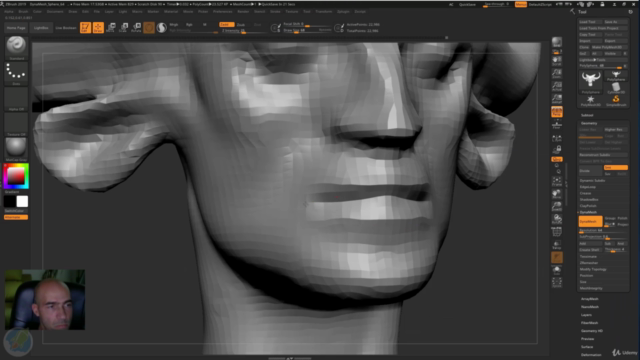
Task: Select the PolyMesh3D star tool
Action: click(x=591, y=101)
